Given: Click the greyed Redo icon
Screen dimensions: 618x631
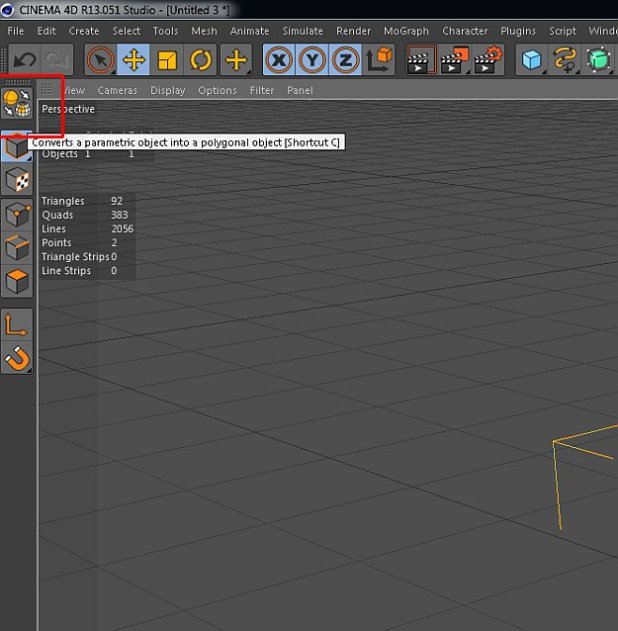Looking at the screenshot, I should coord(57,60).
